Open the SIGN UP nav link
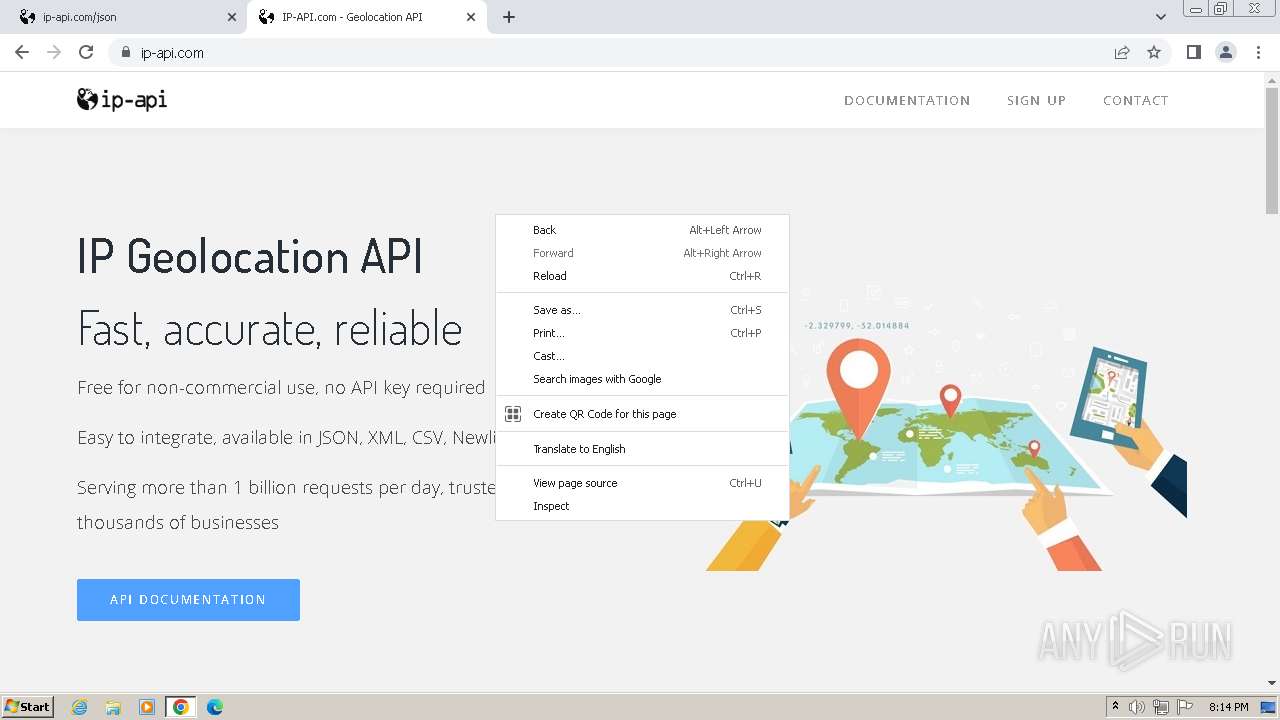This screenshot has height=720, width=1280. [1036, 100]
